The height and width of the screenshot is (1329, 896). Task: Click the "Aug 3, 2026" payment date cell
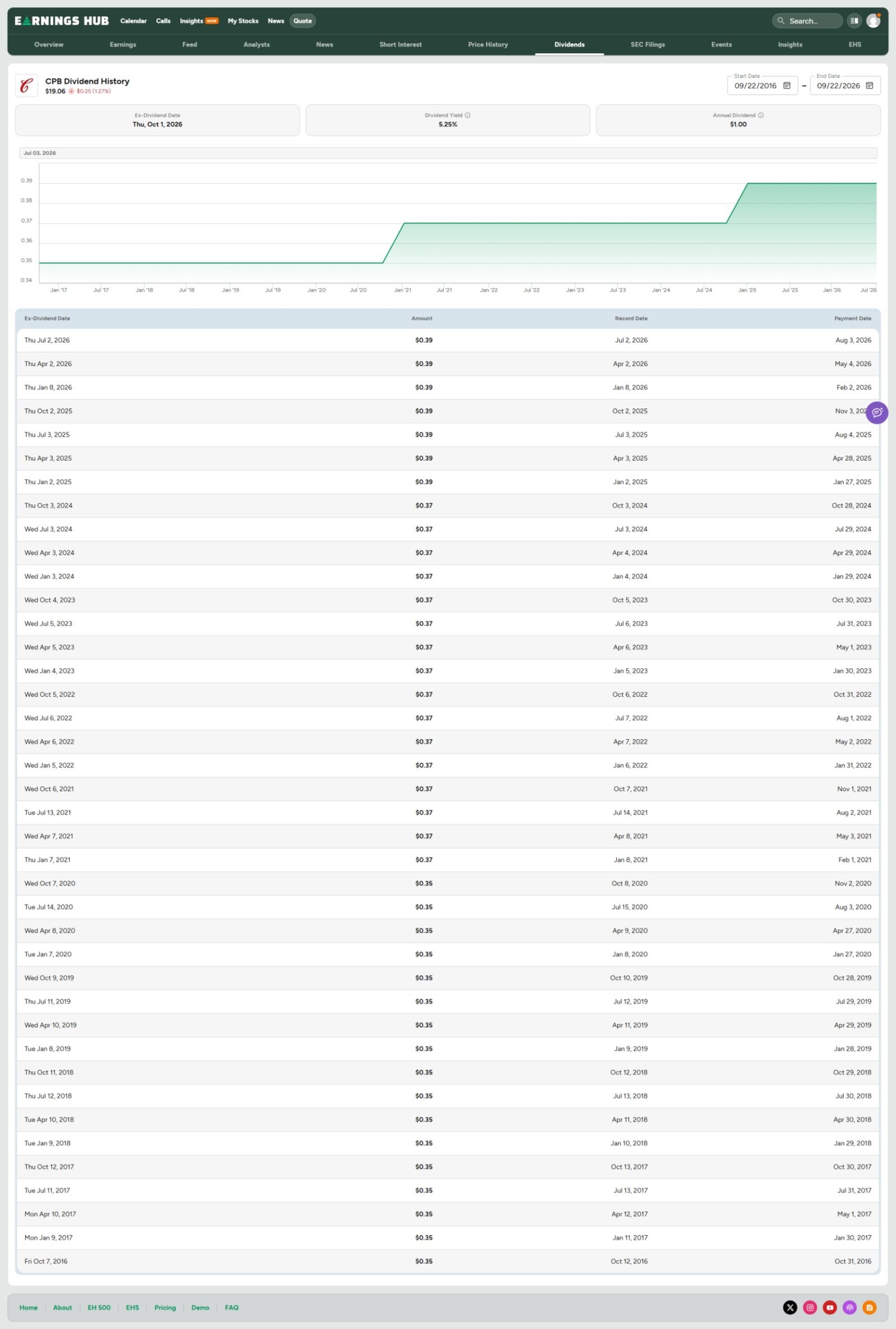pos(853,340)
